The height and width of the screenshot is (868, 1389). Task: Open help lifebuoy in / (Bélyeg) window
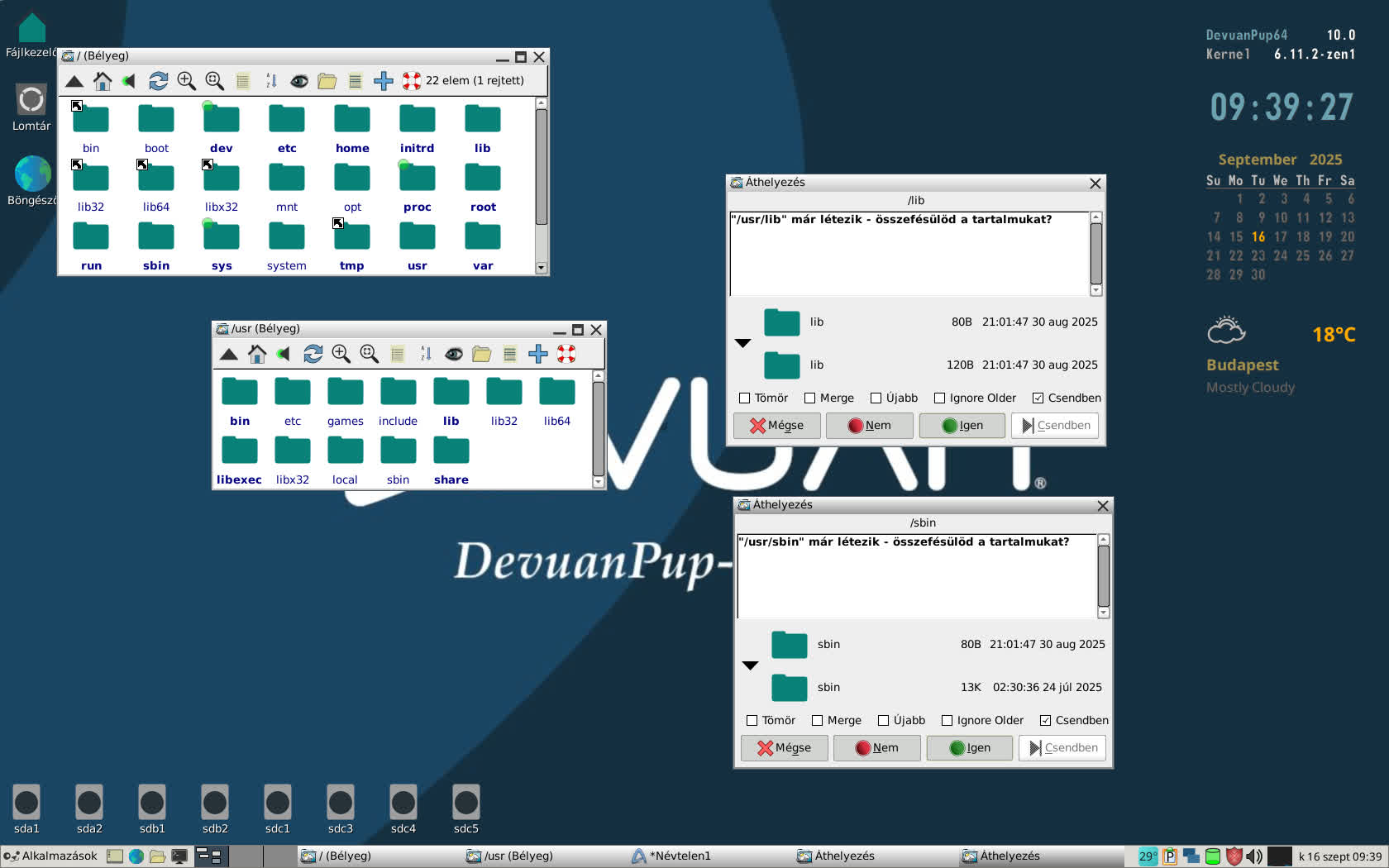click(412, 81)
